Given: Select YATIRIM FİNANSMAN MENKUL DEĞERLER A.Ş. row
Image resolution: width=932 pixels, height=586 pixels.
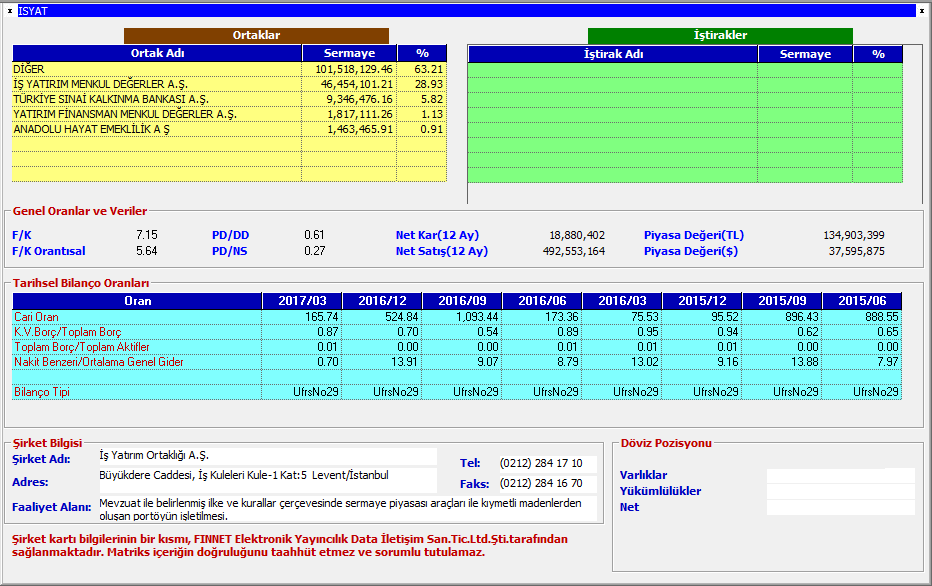Looking at the screenshot, I should pos(229,114).
